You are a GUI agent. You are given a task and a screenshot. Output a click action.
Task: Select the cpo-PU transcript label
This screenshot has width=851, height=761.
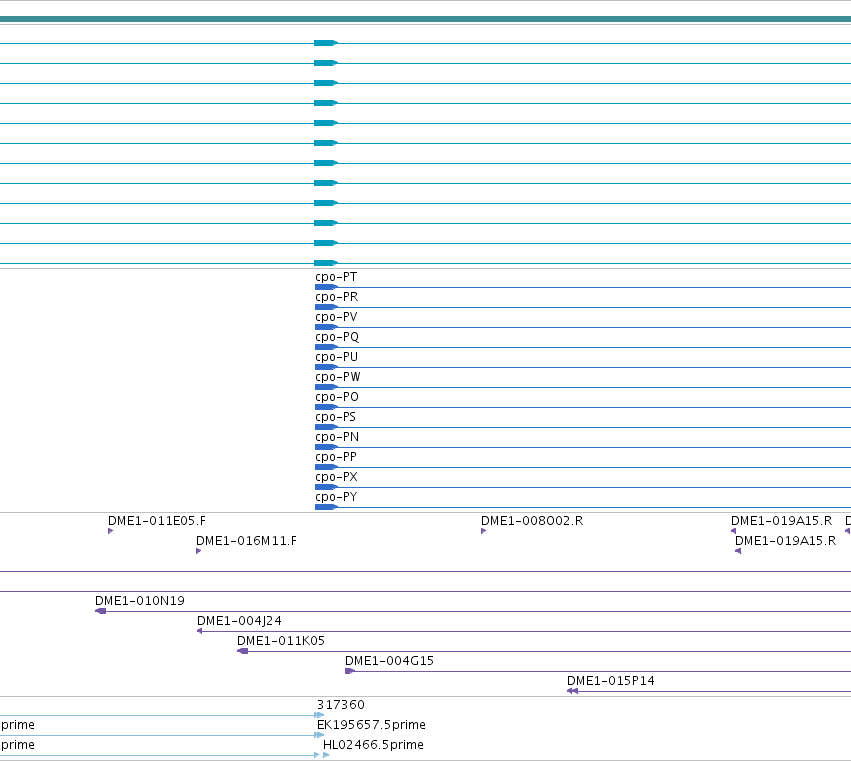pos(336,357)
